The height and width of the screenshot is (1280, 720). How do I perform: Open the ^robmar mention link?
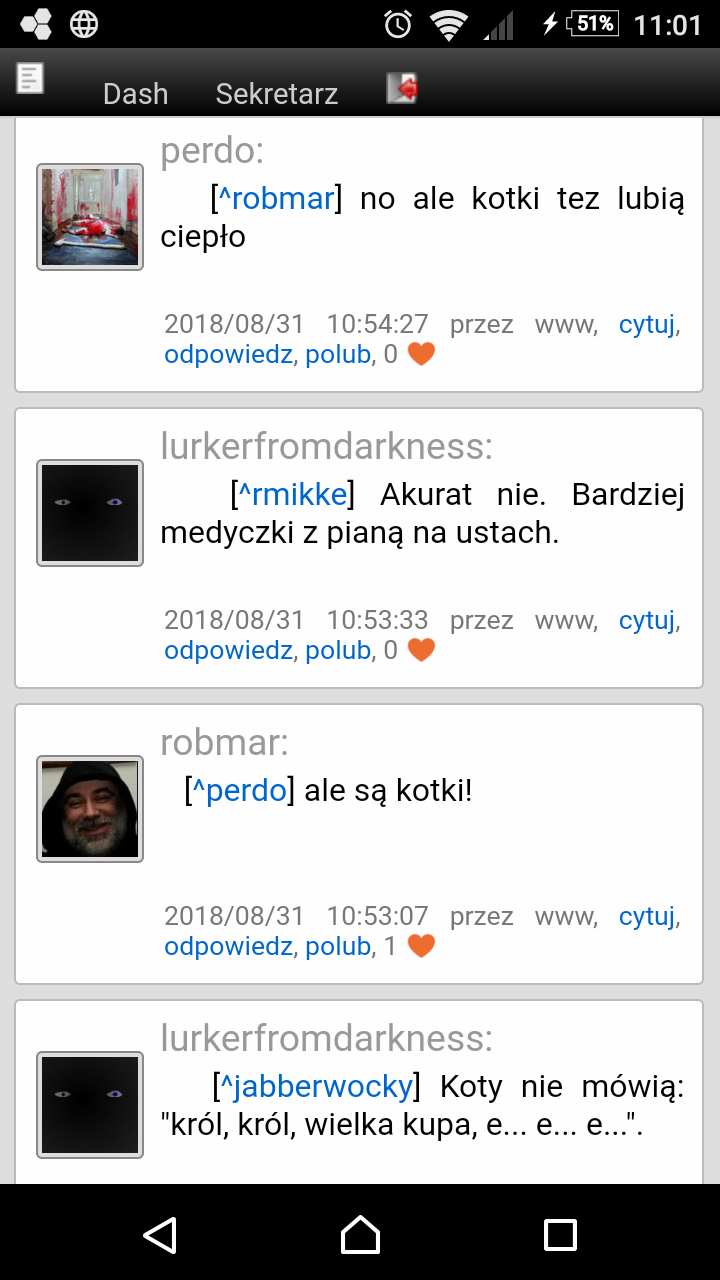pyautogui.click(x=276, y=198)
